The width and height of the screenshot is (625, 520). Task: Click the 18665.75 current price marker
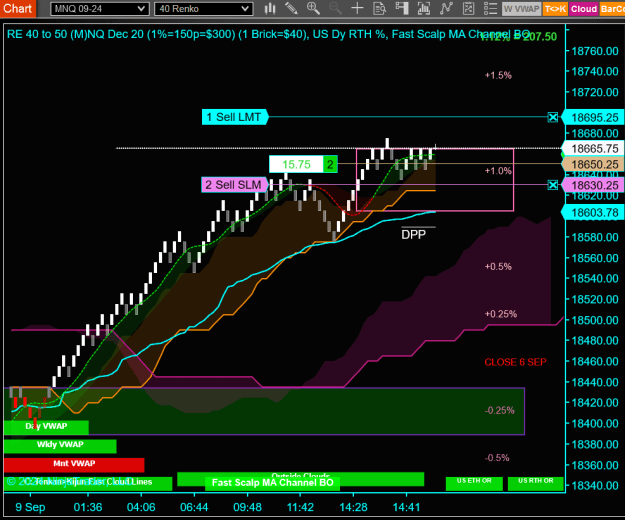pyautogui.click(x=594, y=149)
